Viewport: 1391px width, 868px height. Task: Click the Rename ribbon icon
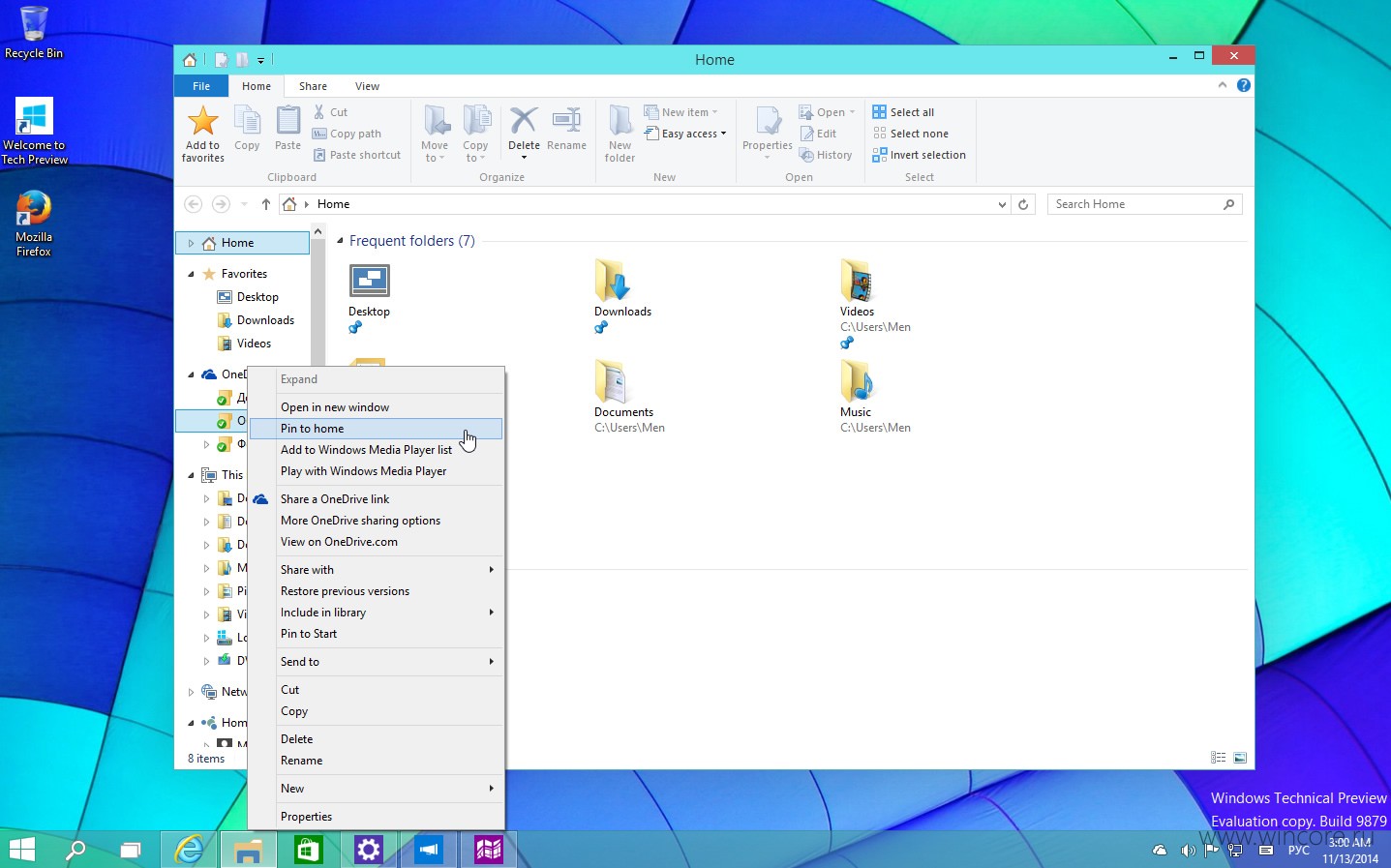[566, 120]
